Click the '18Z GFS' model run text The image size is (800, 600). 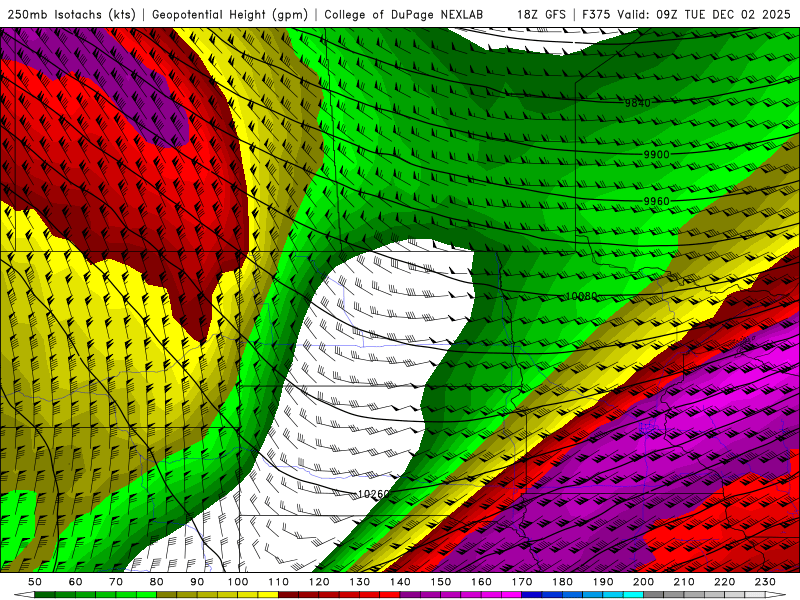click(x=541, y=14)
